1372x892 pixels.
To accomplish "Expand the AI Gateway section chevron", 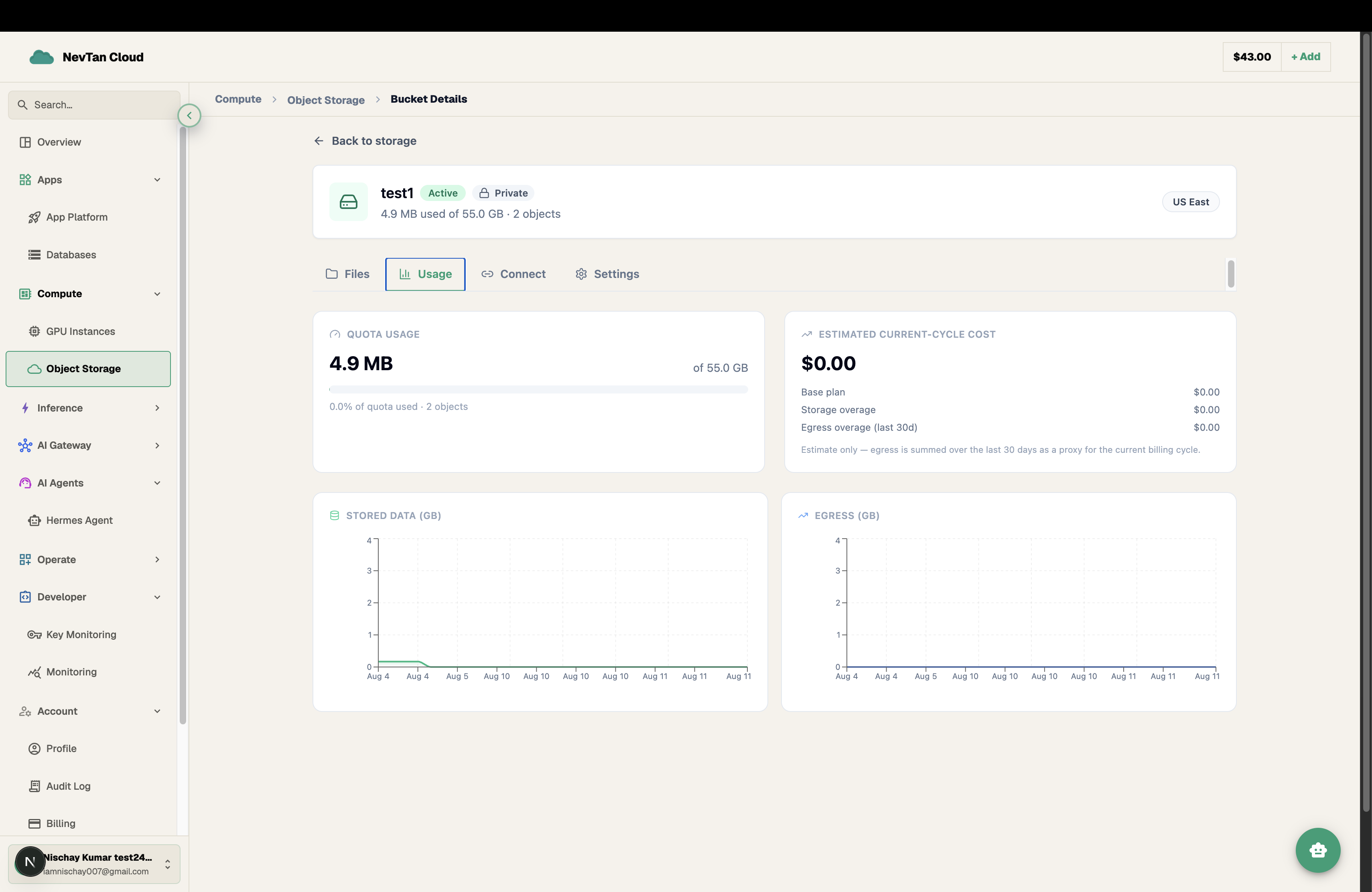I will [157, 446].
